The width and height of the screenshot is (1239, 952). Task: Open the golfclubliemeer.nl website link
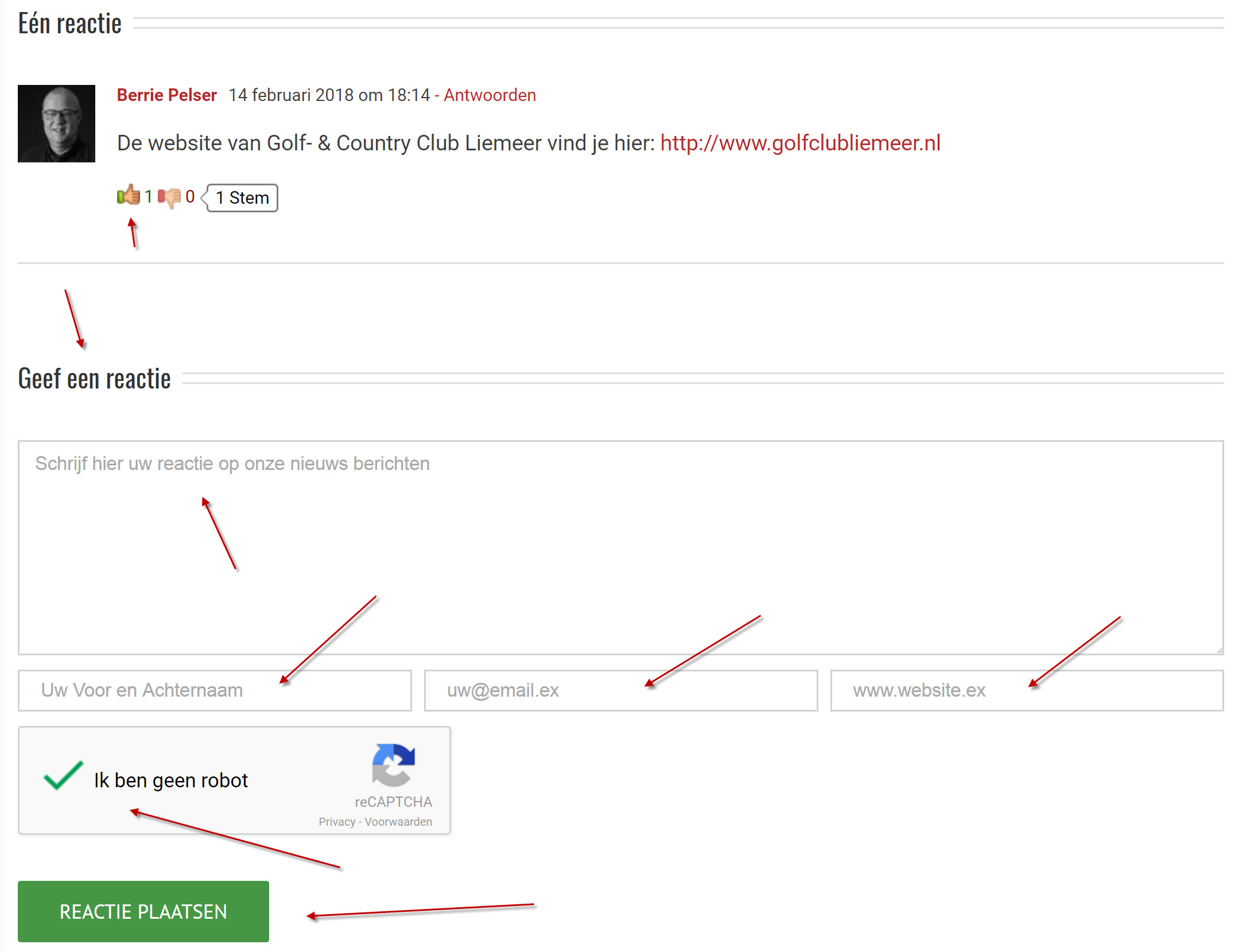[800, 143]
